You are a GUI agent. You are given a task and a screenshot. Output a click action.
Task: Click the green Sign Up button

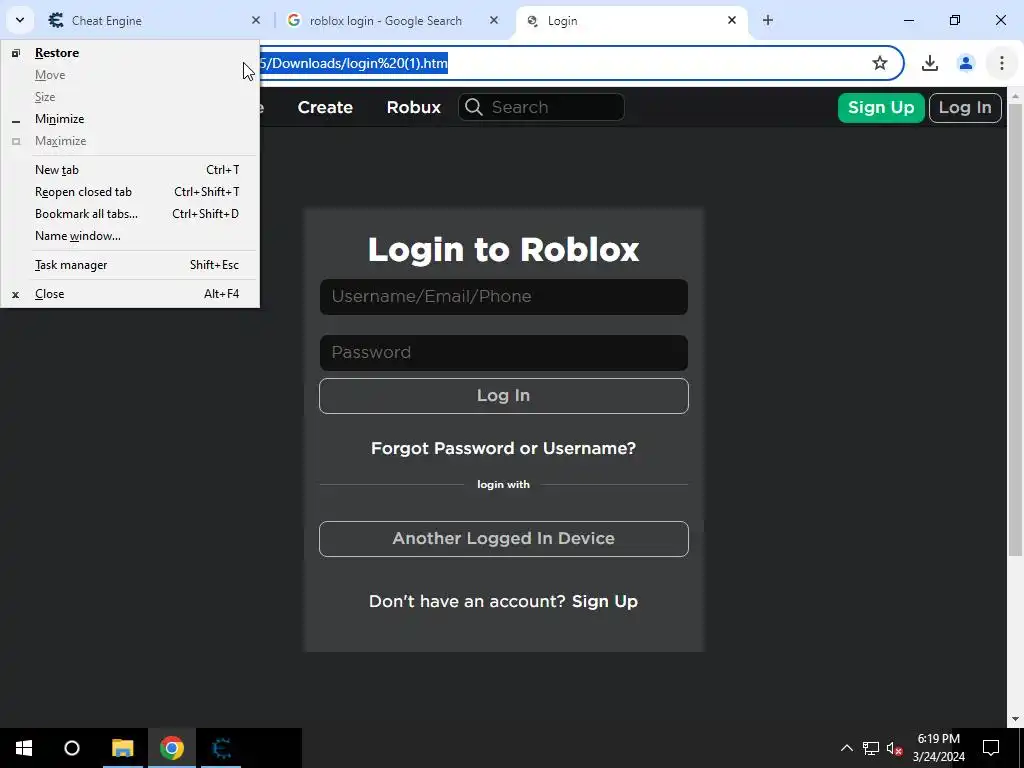[881, 108]
